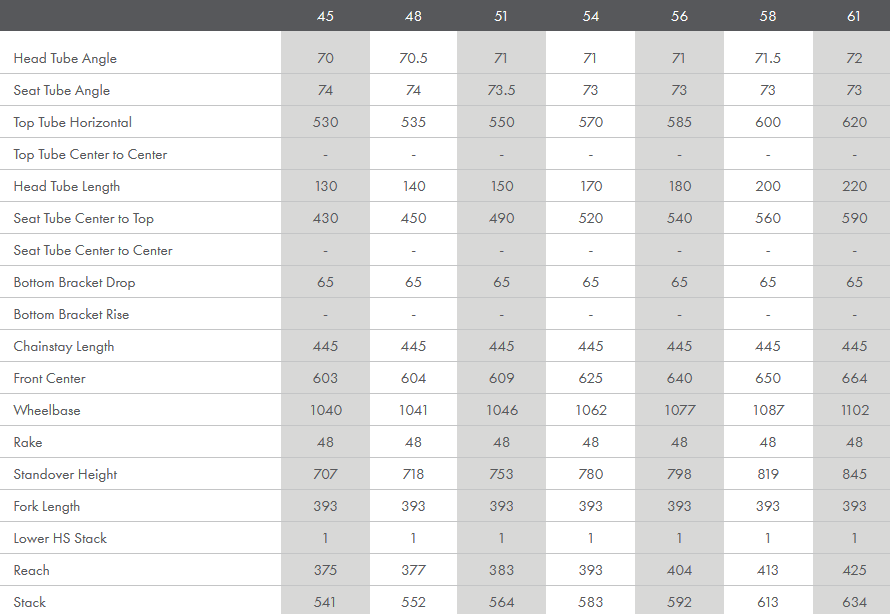The width and height of the screenshot is (890, 614).
Task: Select the size 56 column header
Action: (x=679, y=16)
